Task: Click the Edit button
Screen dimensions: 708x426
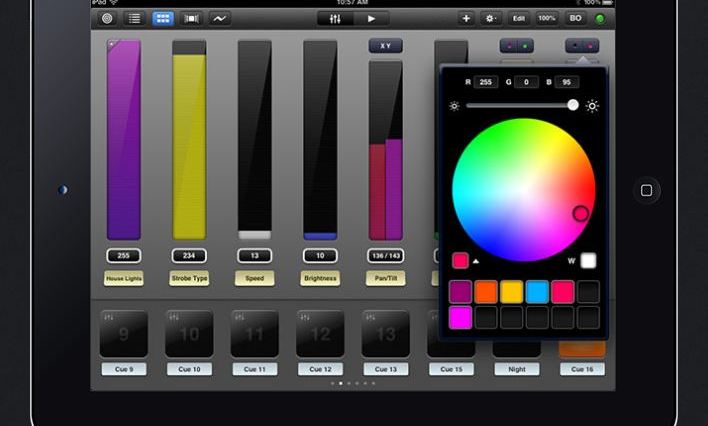Action: click(x=519, y=18)
